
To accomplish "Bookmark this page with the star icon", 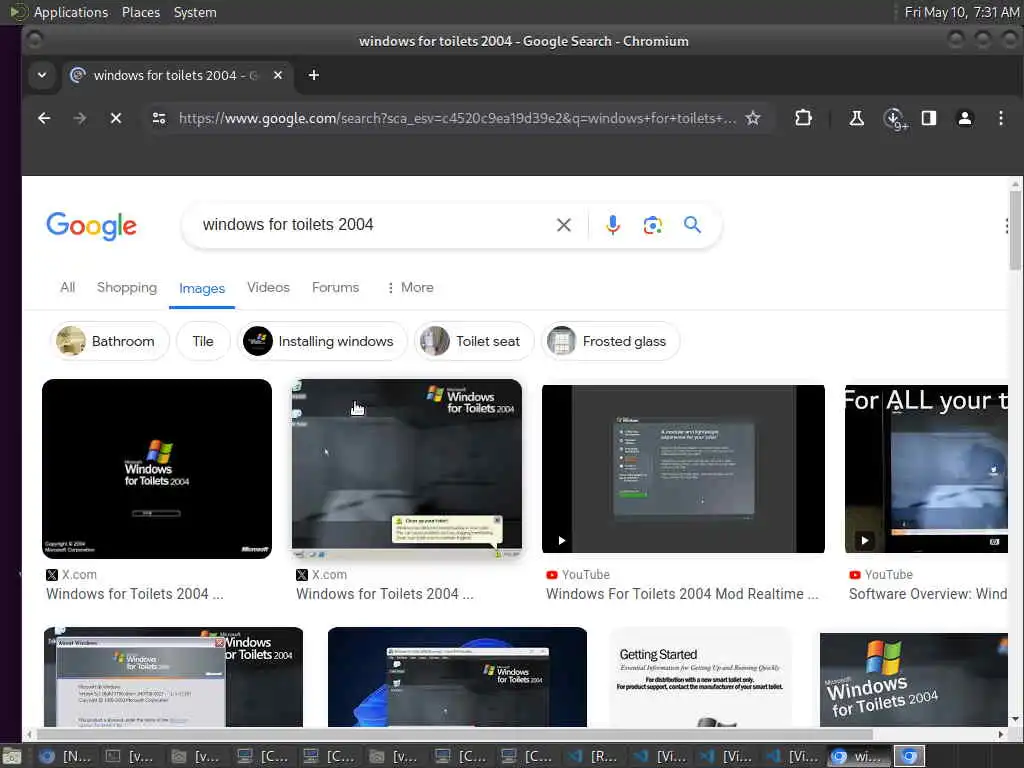I will [x=753, y=118].
